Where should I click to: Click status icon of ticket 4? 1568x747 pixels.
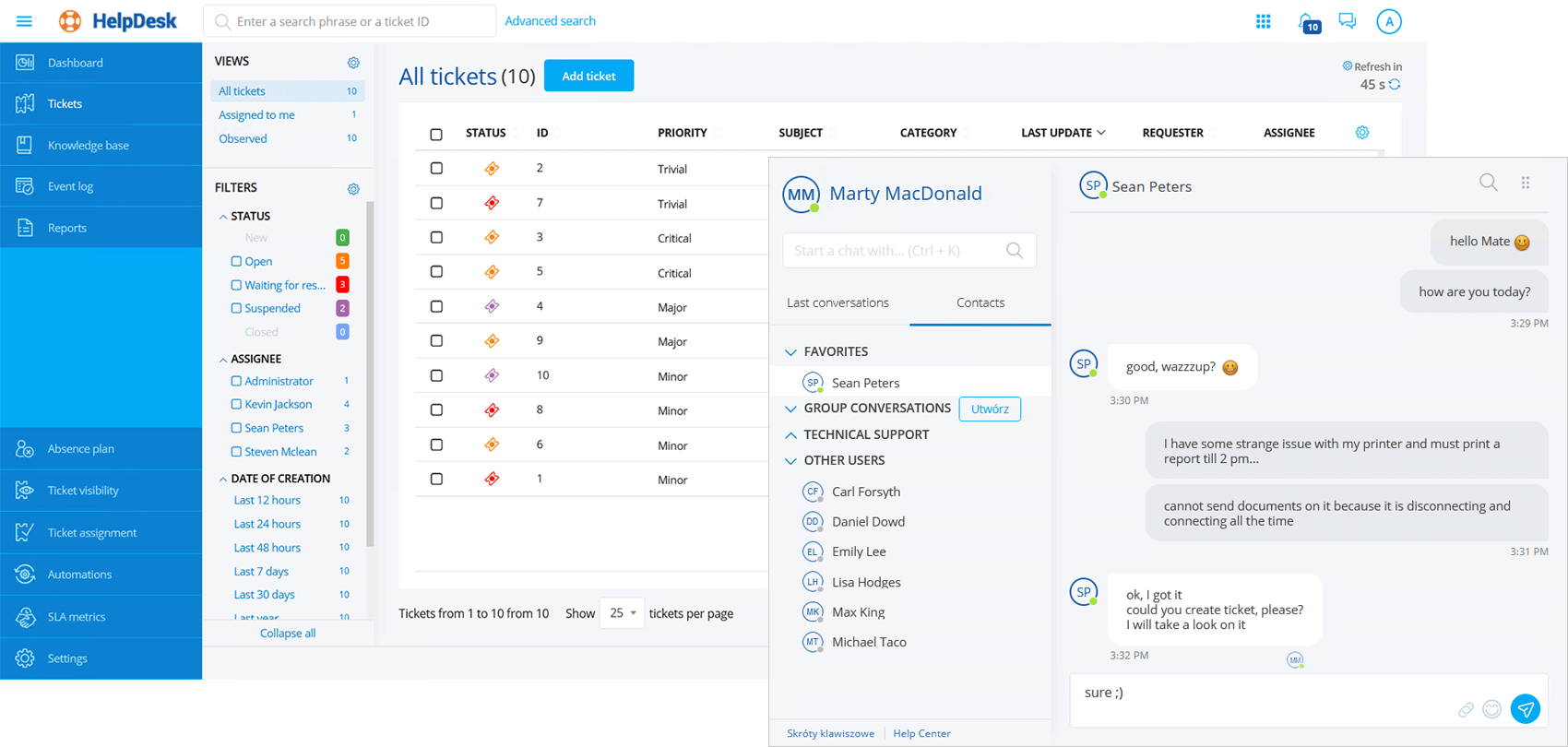pos(492,306)
